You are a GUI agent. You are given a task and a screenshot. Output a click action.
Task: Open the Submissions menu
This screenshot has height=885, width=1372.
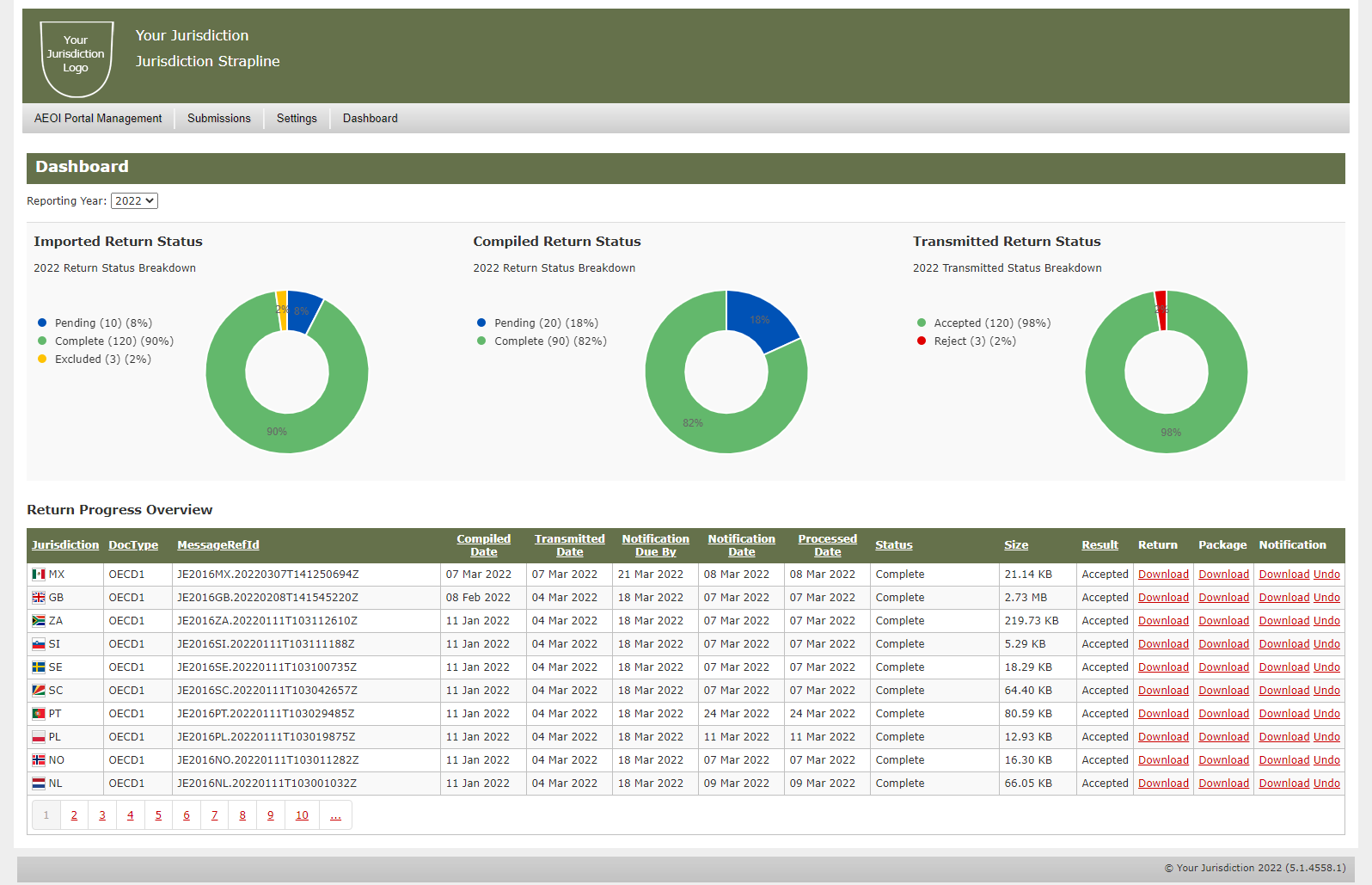pyautogui.click(x=219, y=119)
